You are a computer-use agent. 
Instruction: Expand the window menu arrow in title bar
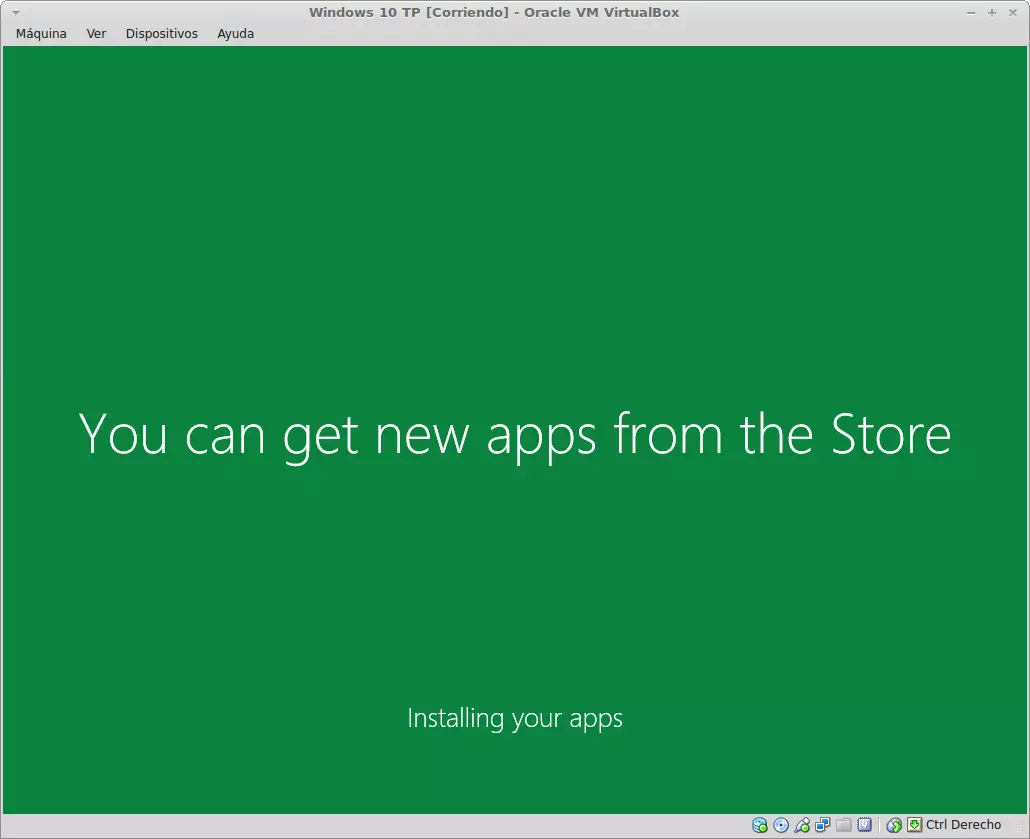coord(15,13)
